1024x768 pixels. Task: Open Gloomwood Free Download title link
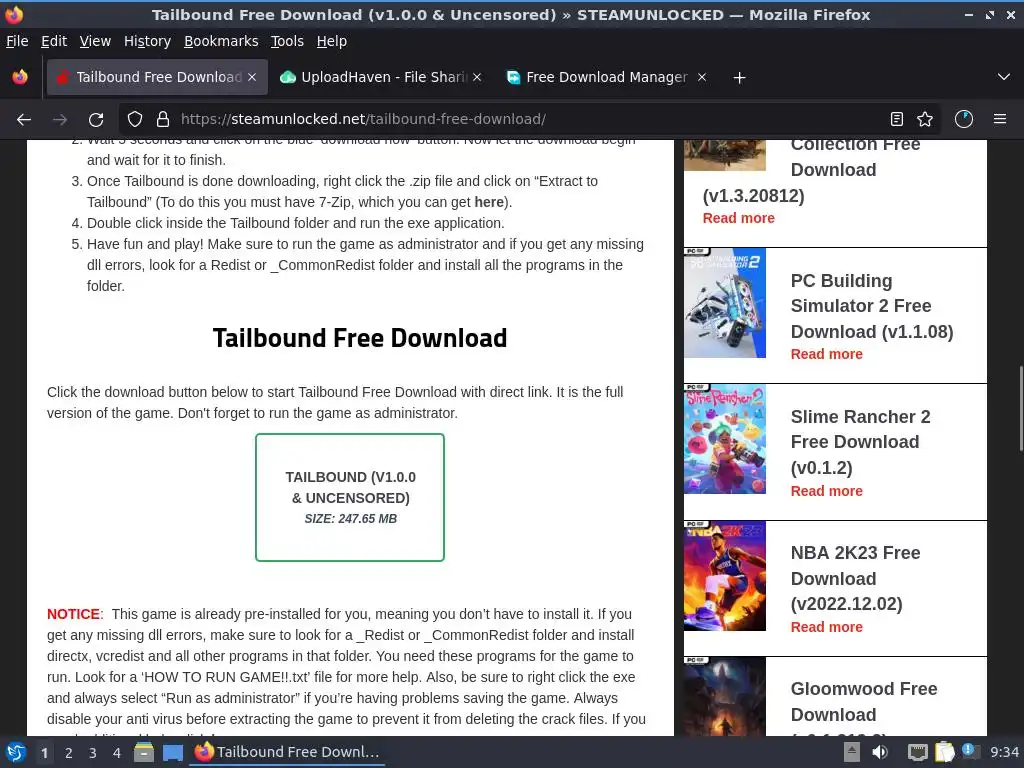pyautogui.click(x=863, y=701)
